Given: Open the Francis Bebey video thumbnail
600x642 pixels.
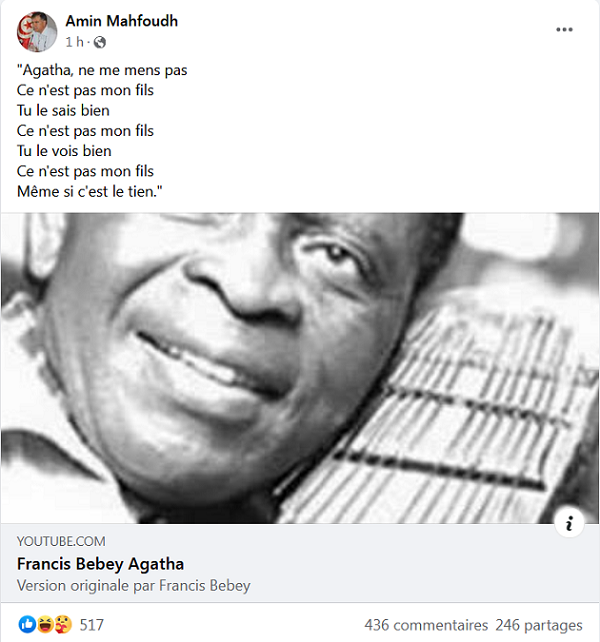Looking at the screenshot, I should (300, 368).
